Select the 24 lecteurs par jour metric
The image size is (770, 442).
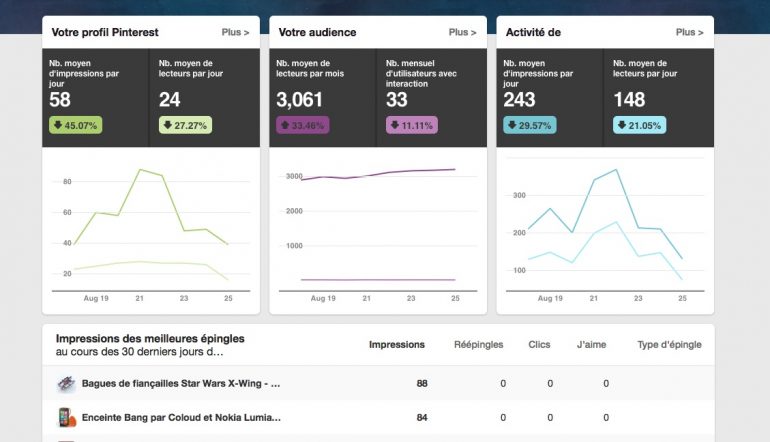(170, 100)
